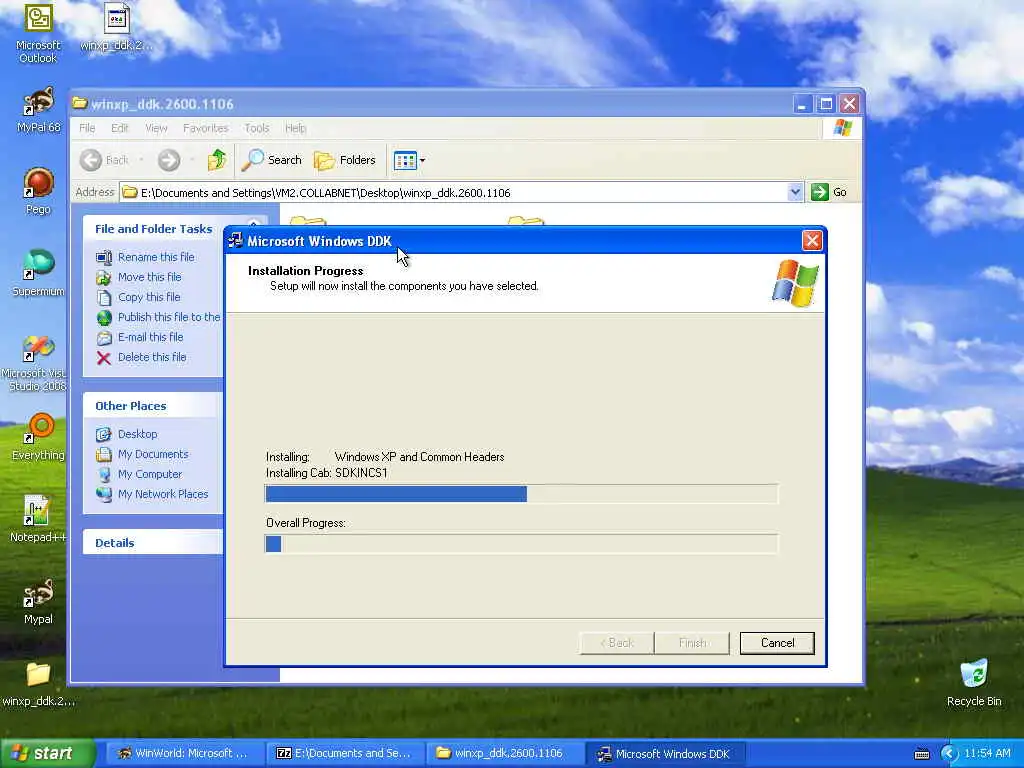This screenshot has width=1024, height=768.
Task: Collapse the File and Folder Tasks header
Action: click(x=153, y=229)
